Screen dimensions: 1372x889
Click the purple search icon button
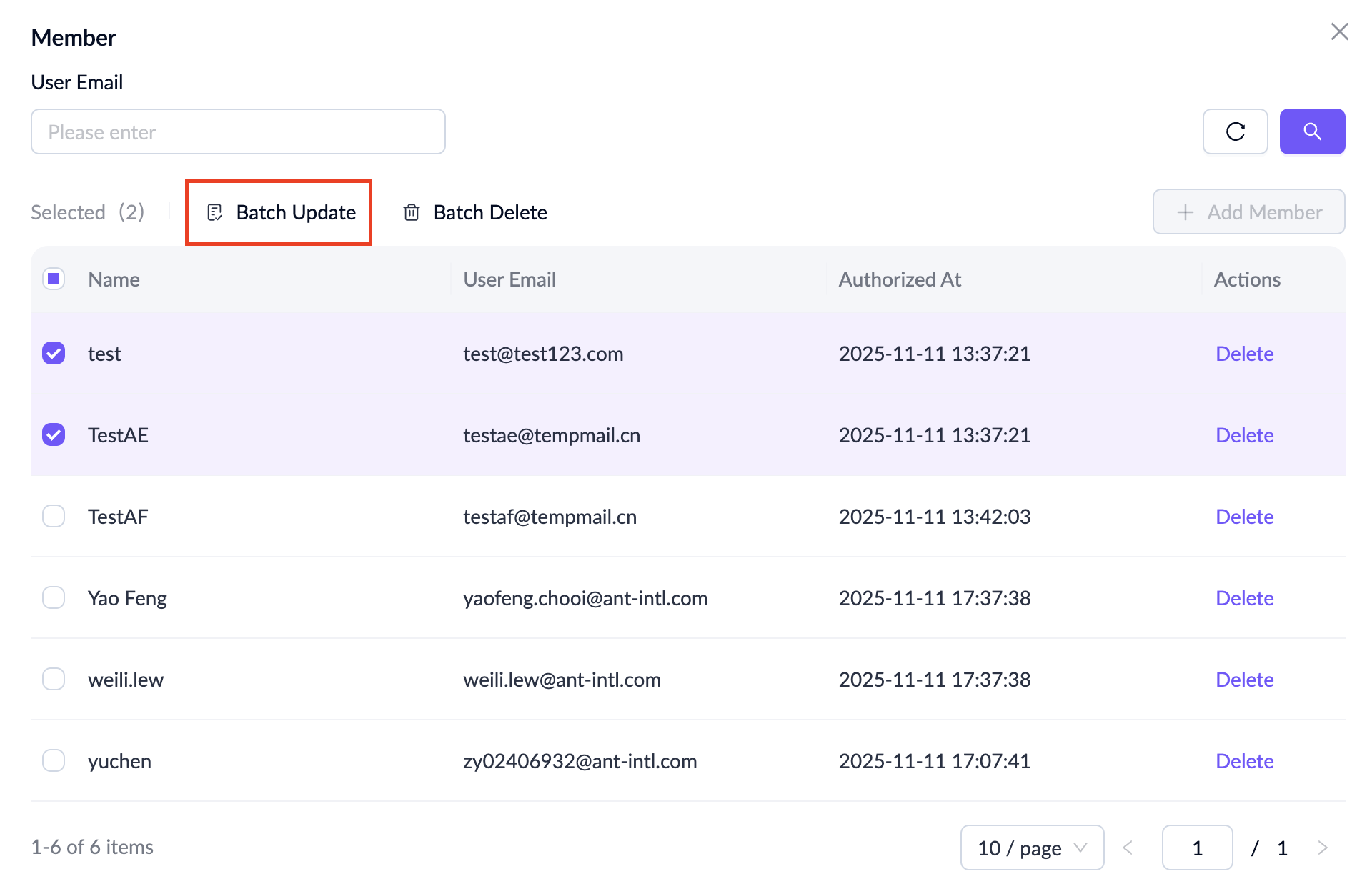pyautogui.click(x=1312, y=131)
